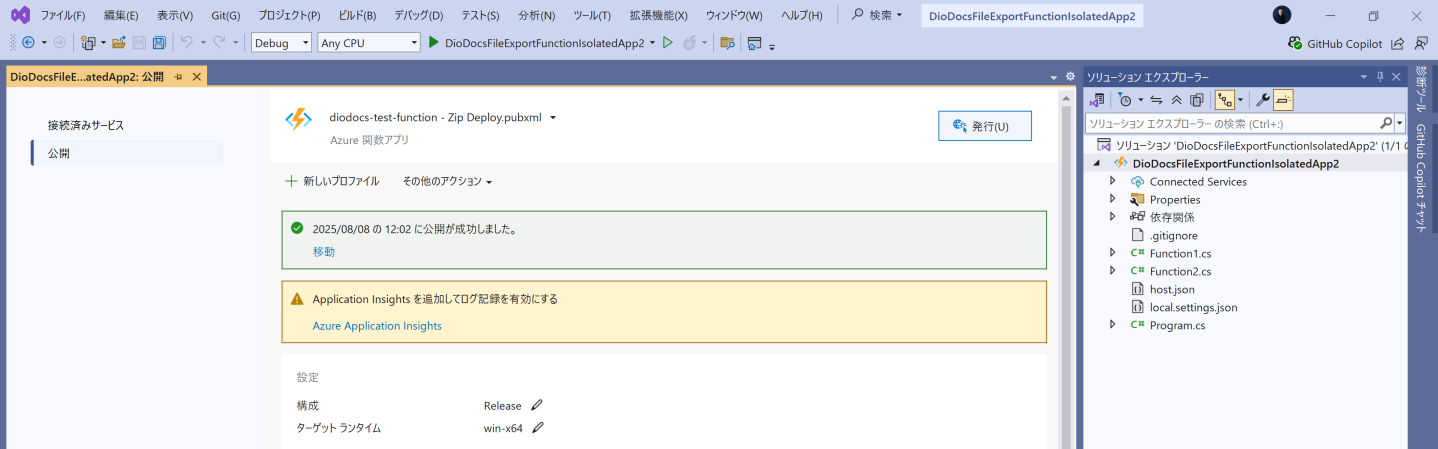The width and height of the screenshot is (1438, 449).
Task: Click the Solution Explorer search magnifier icon
Action: pos(1386,123)
